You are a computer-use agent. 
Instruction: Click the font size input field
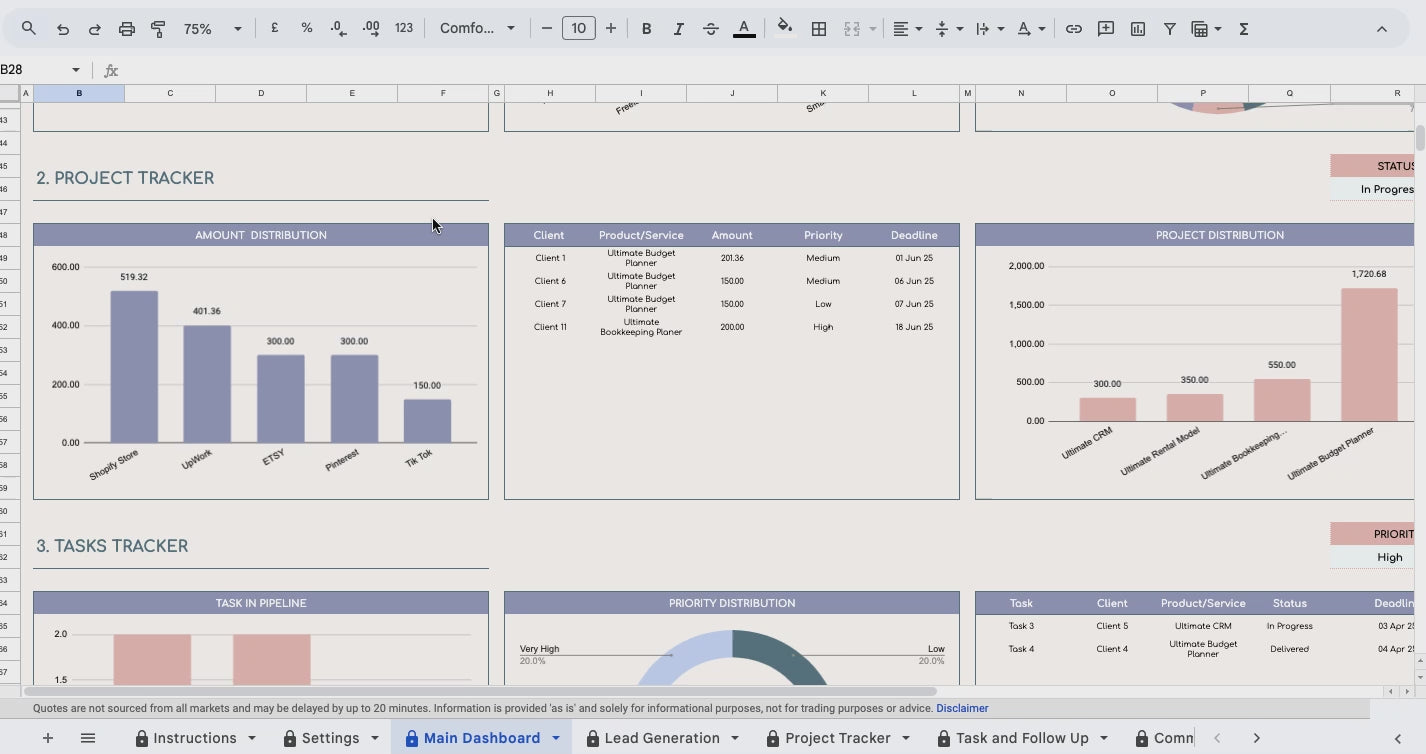578,29
